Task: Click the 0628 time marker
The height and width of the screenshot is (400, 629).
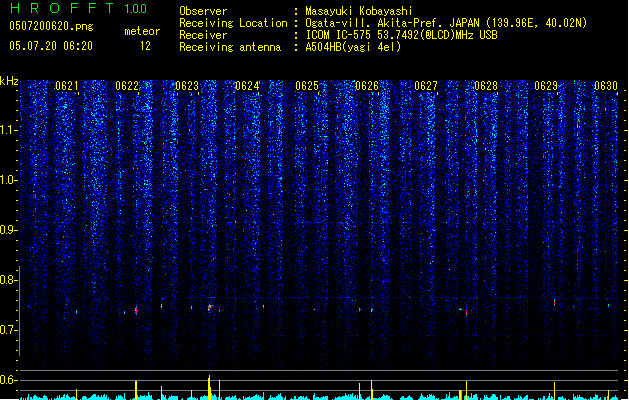Action: point(486,86)
